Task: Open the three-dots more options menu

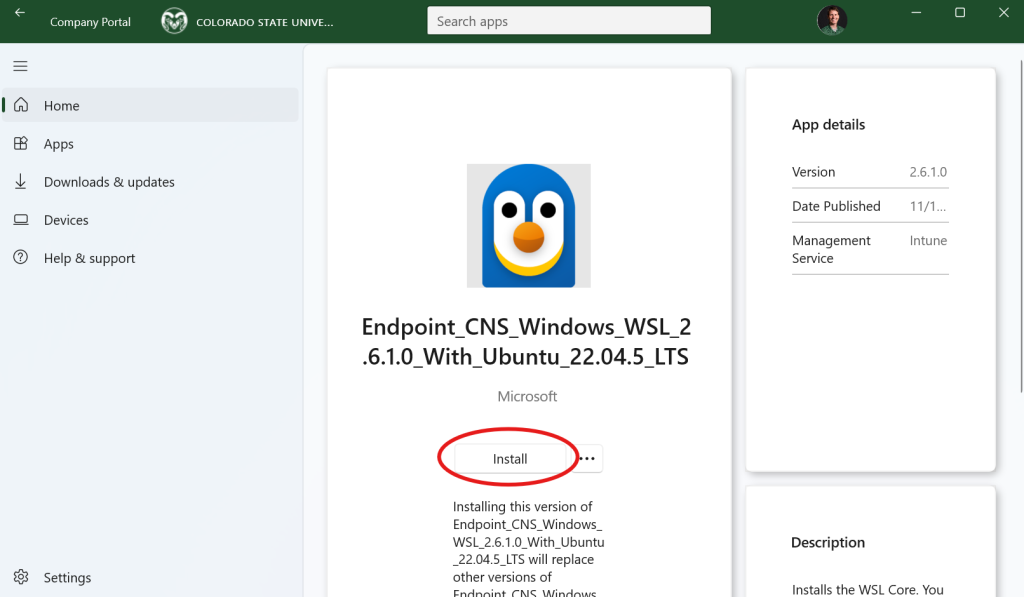Action: [587, 459]
